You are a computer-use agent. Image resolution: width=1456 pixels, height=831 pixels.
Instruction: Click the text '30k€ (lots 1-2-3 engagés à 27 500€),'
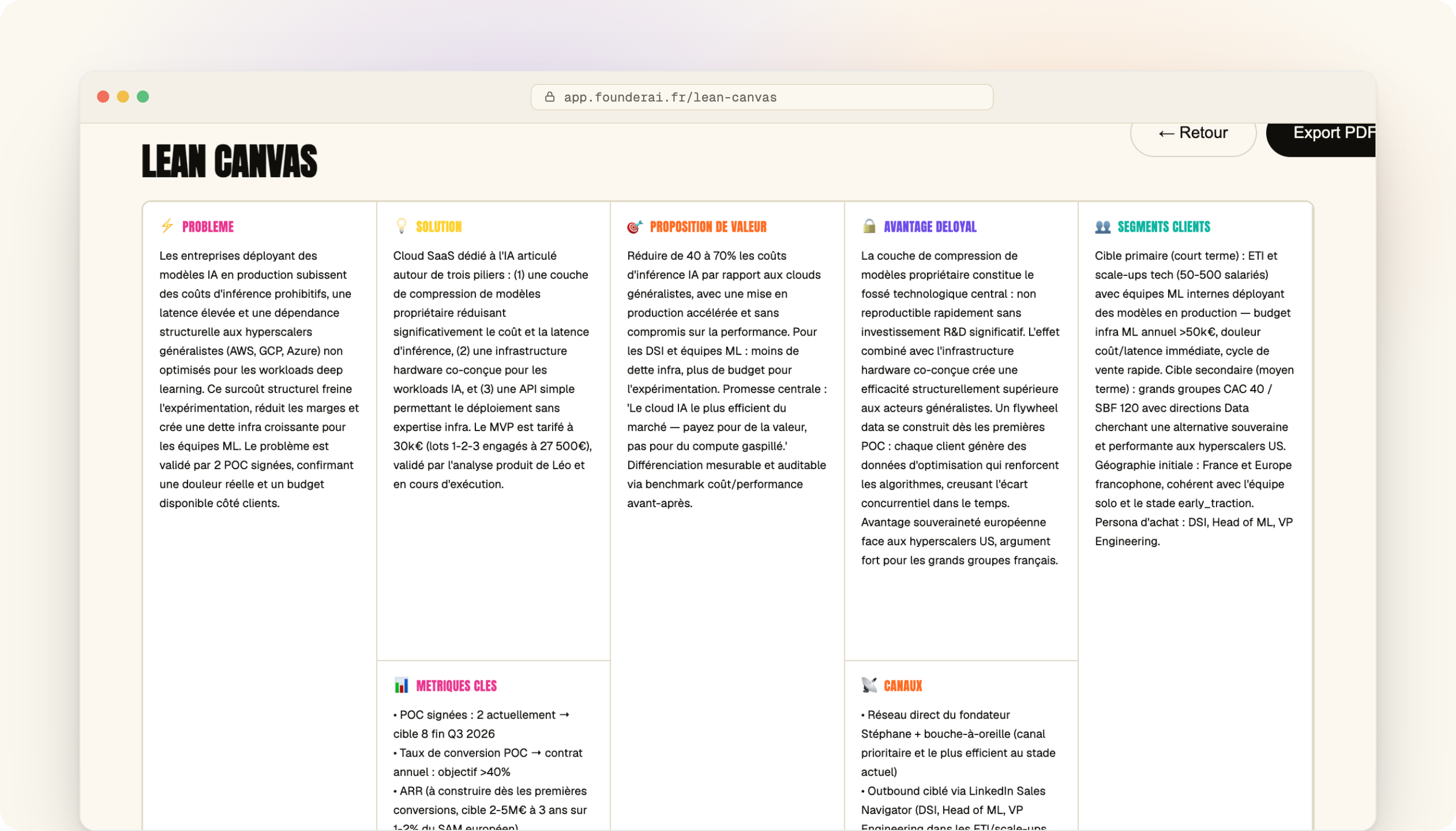pos(492,446)
